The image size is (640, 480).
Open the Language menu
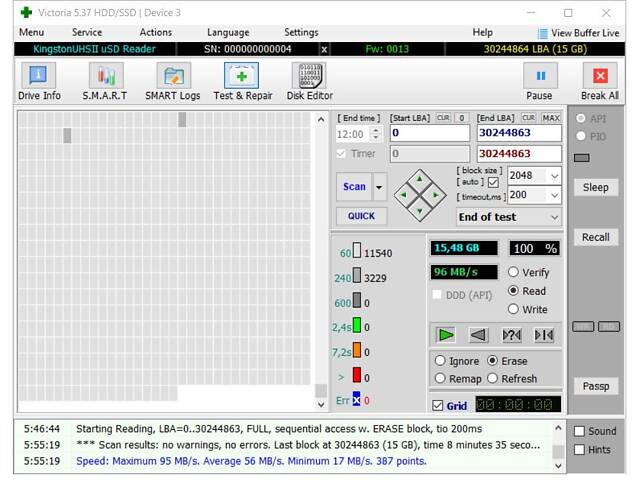(x=228, y=32)
